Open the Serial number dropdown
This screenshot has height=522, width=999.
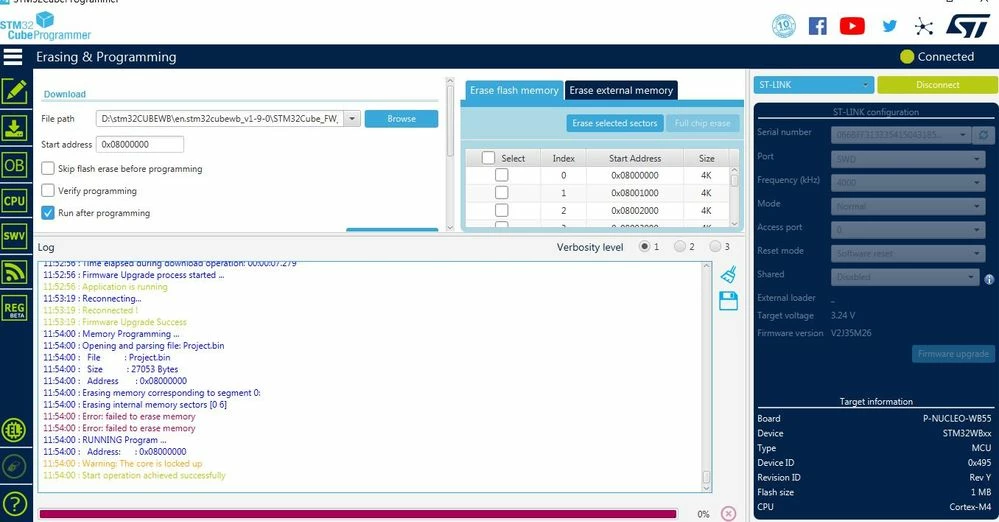click(x=901, y=135)
